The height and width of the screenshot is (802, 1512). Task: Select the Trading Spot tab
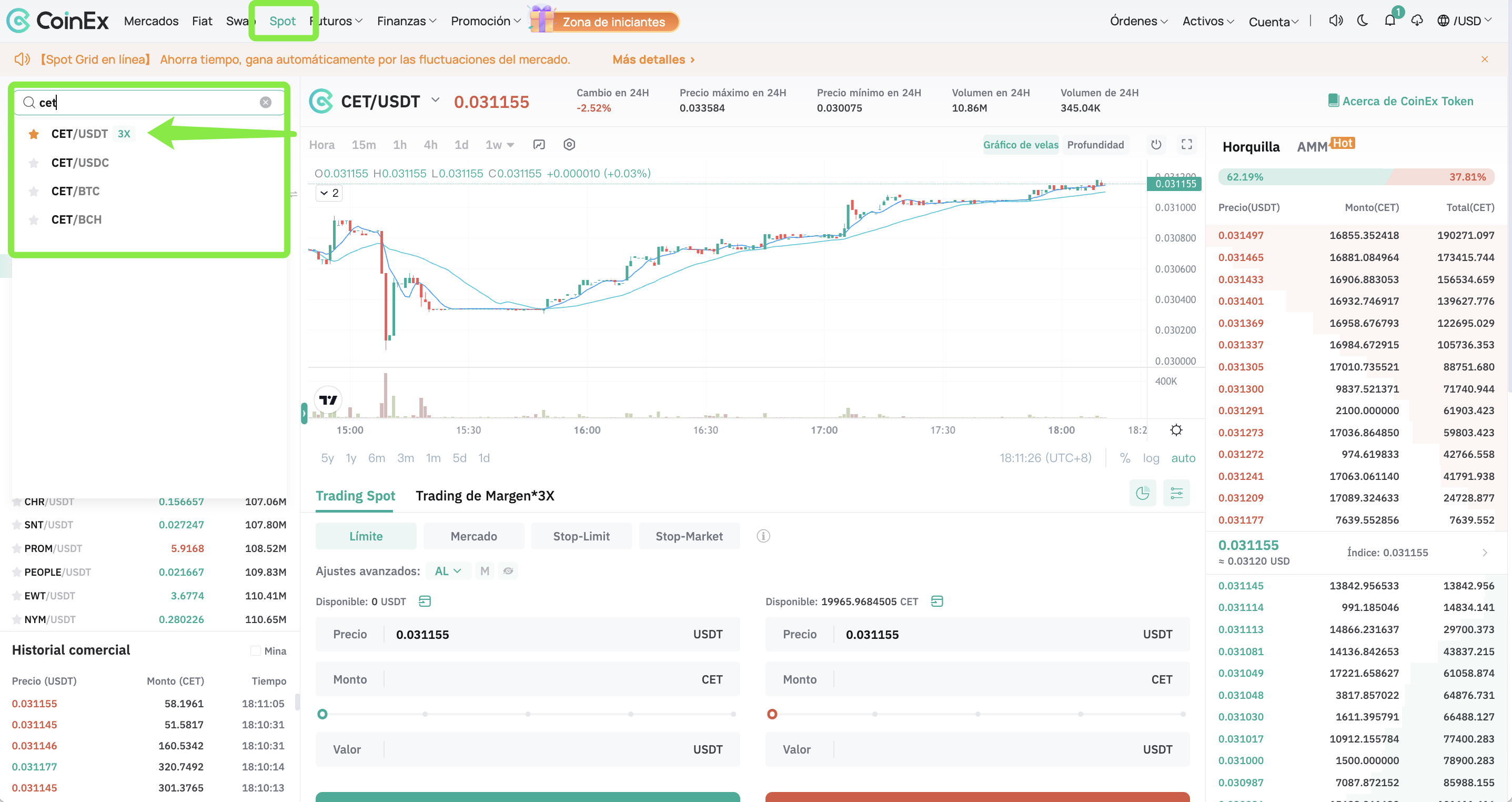click(355, 496)
